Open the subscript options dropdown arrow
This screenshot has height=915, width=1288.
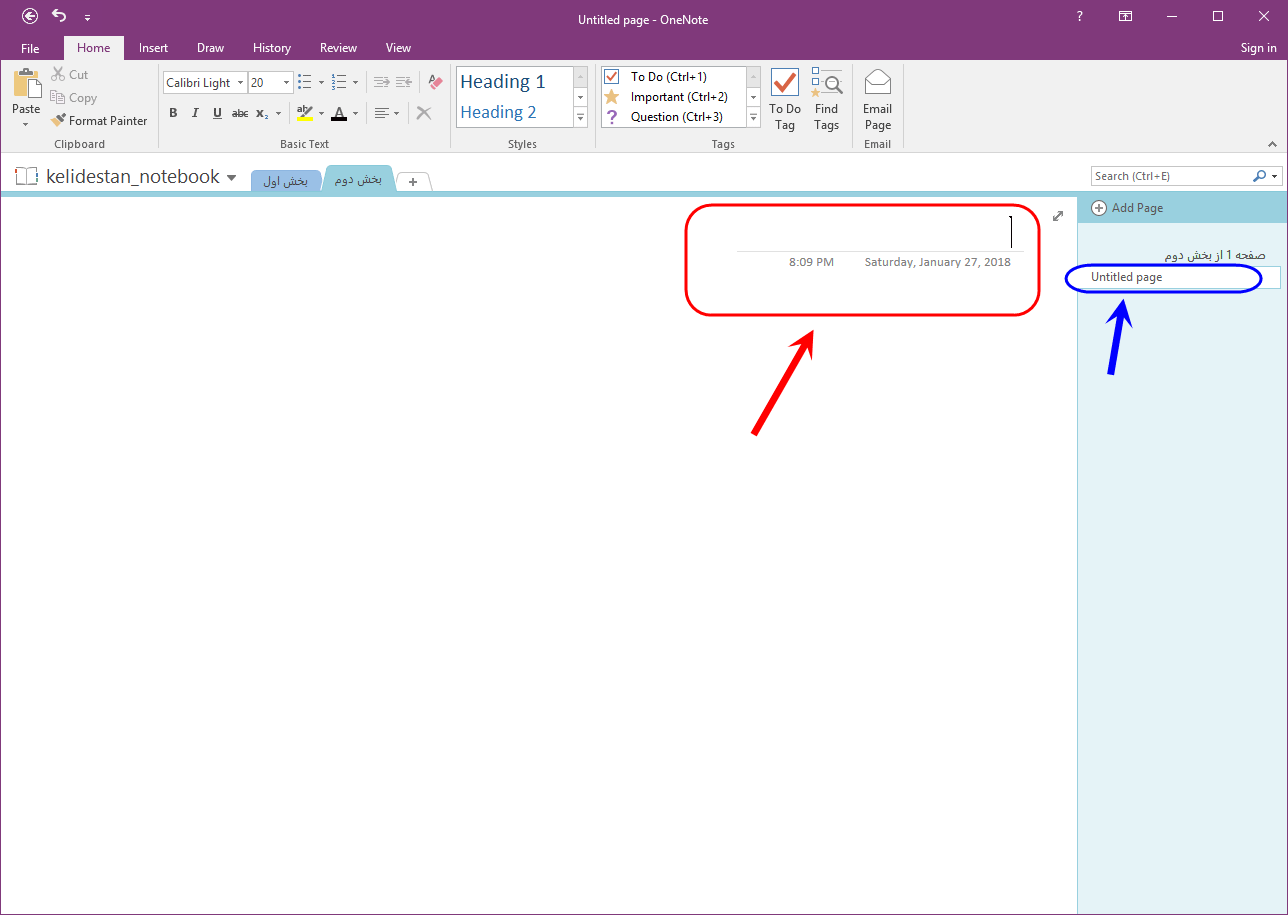[277, 113]
